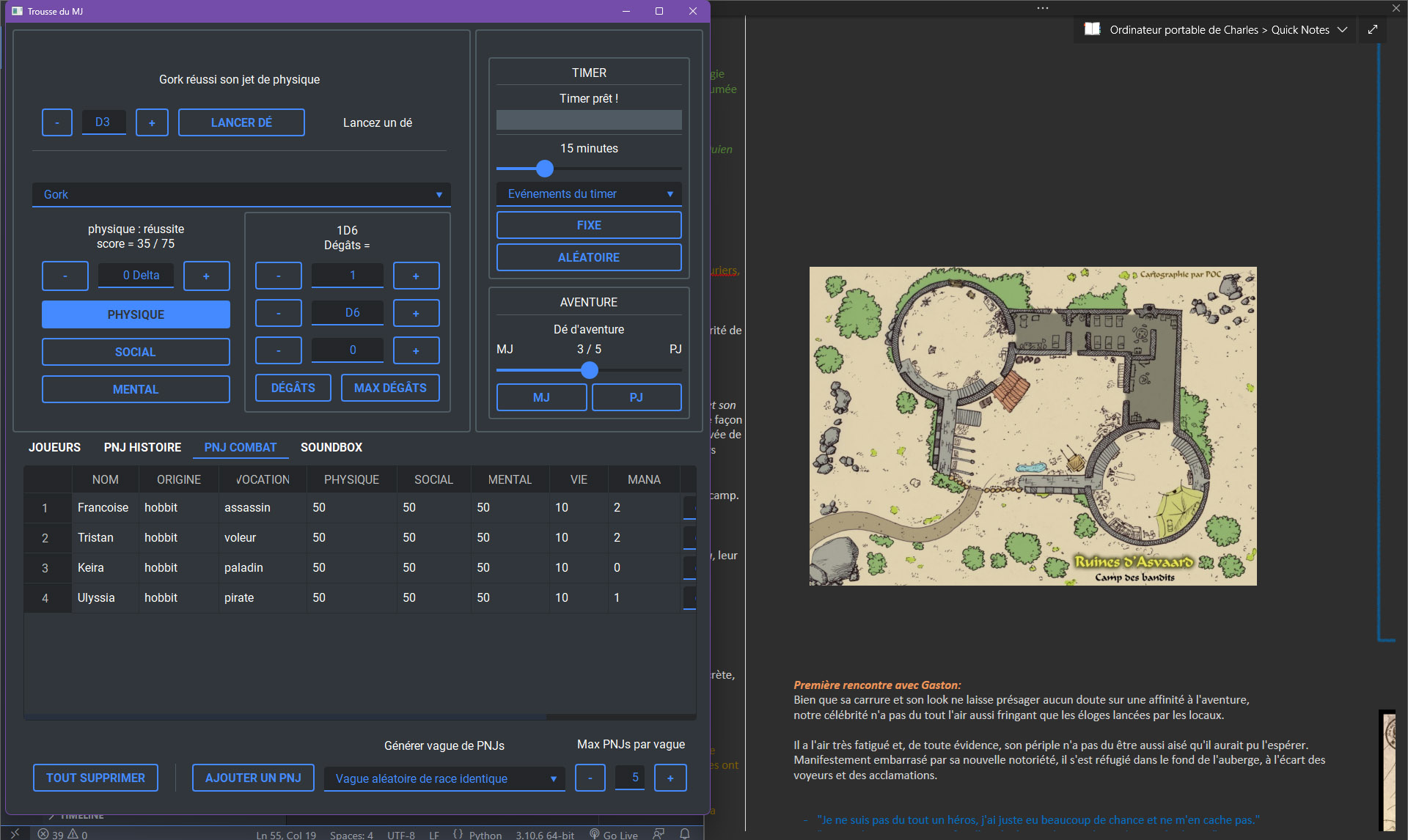Image resolution: width=1408 pixels, height=840 pixels.
Task: Switch the timer mode to ALÉATOIRE
Action: (589, 257)
